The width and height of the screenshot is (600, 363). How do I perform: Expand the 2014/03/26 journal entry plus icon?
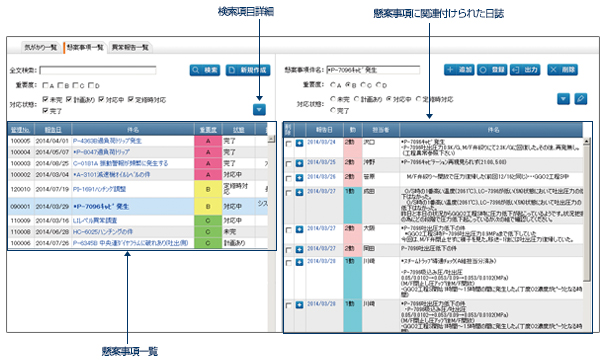[x=299, y=178]
